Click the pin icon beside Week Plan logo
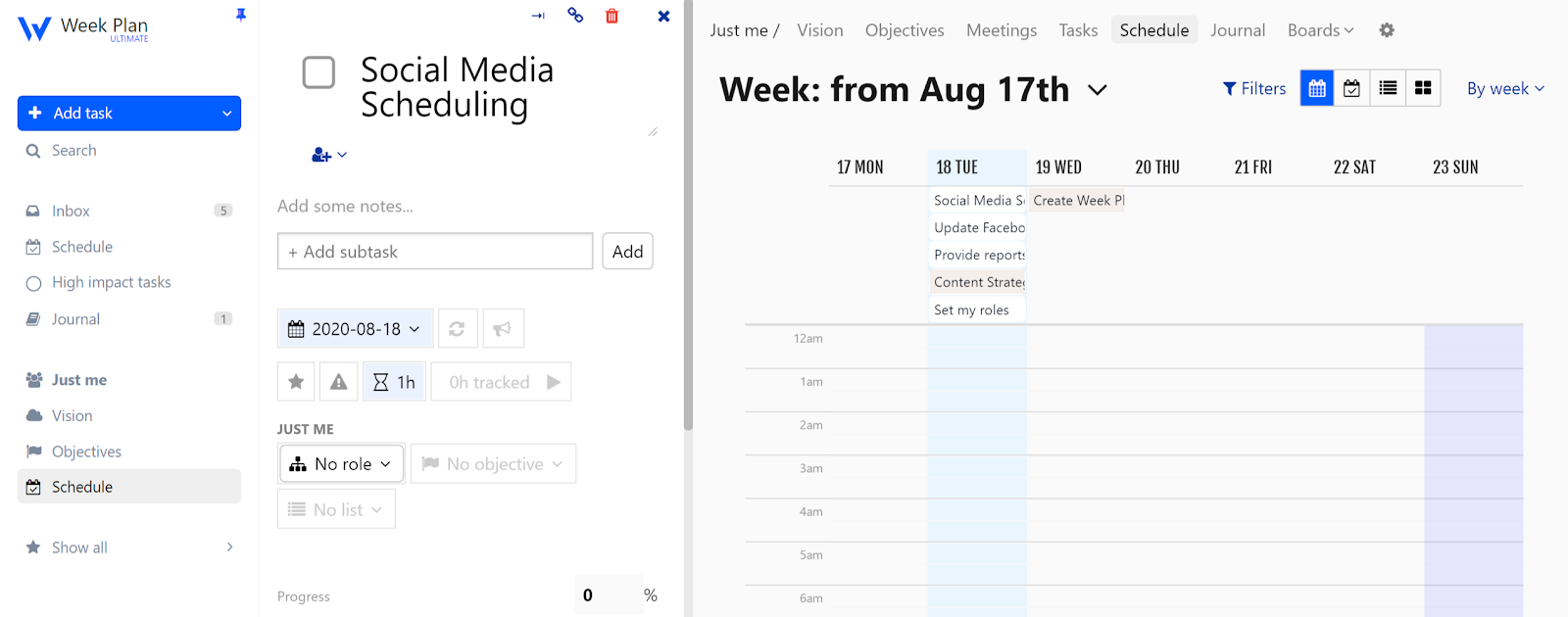 coord(241,15)
